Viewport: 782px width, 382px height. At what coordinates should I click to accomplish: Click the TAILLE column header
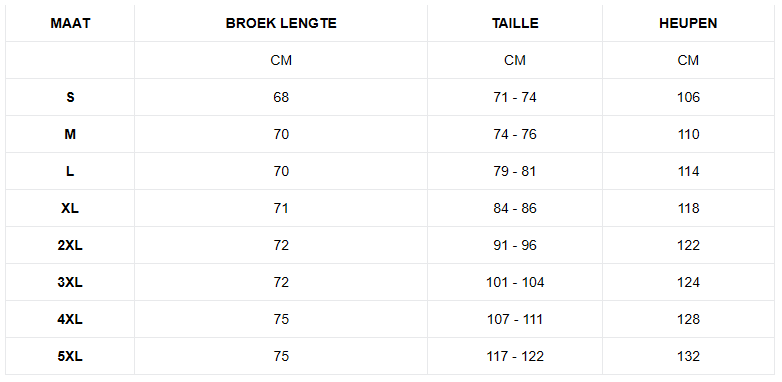515,23
